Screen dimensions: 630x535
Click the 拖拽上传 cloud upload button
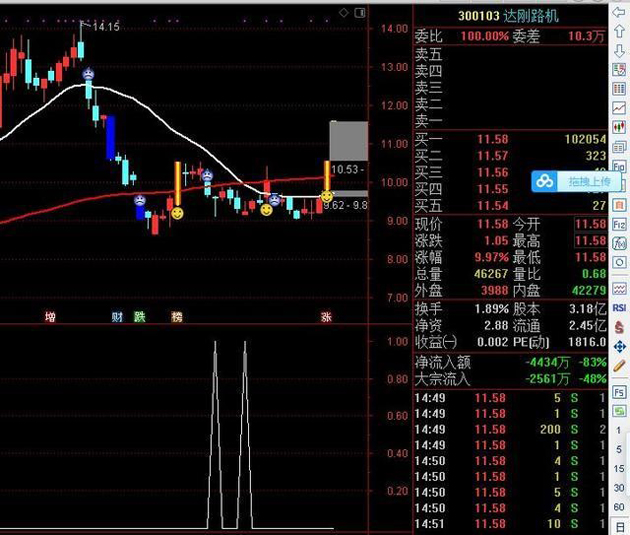(576, 182)
